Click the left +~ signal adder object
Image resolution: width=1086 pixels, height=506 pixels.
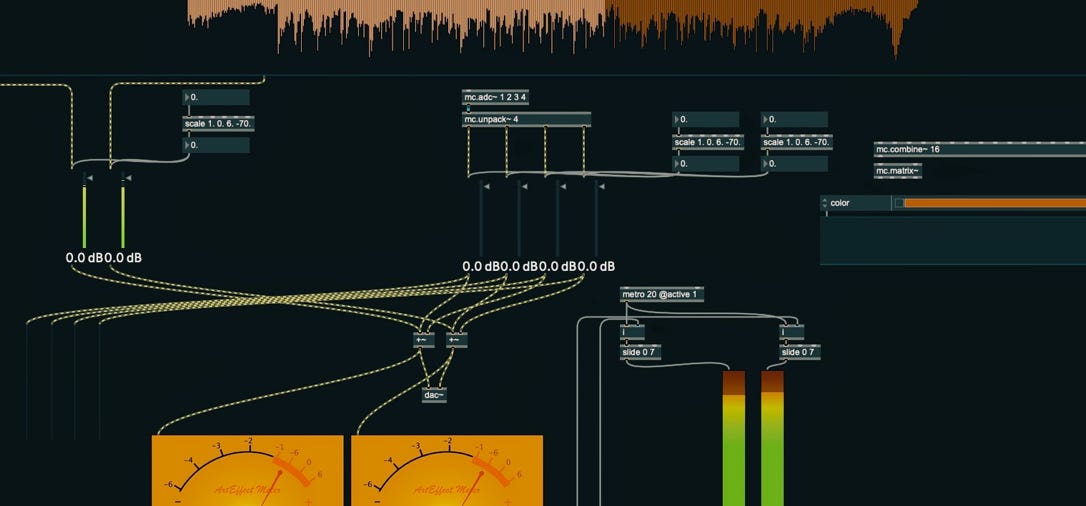click(424, 340)
